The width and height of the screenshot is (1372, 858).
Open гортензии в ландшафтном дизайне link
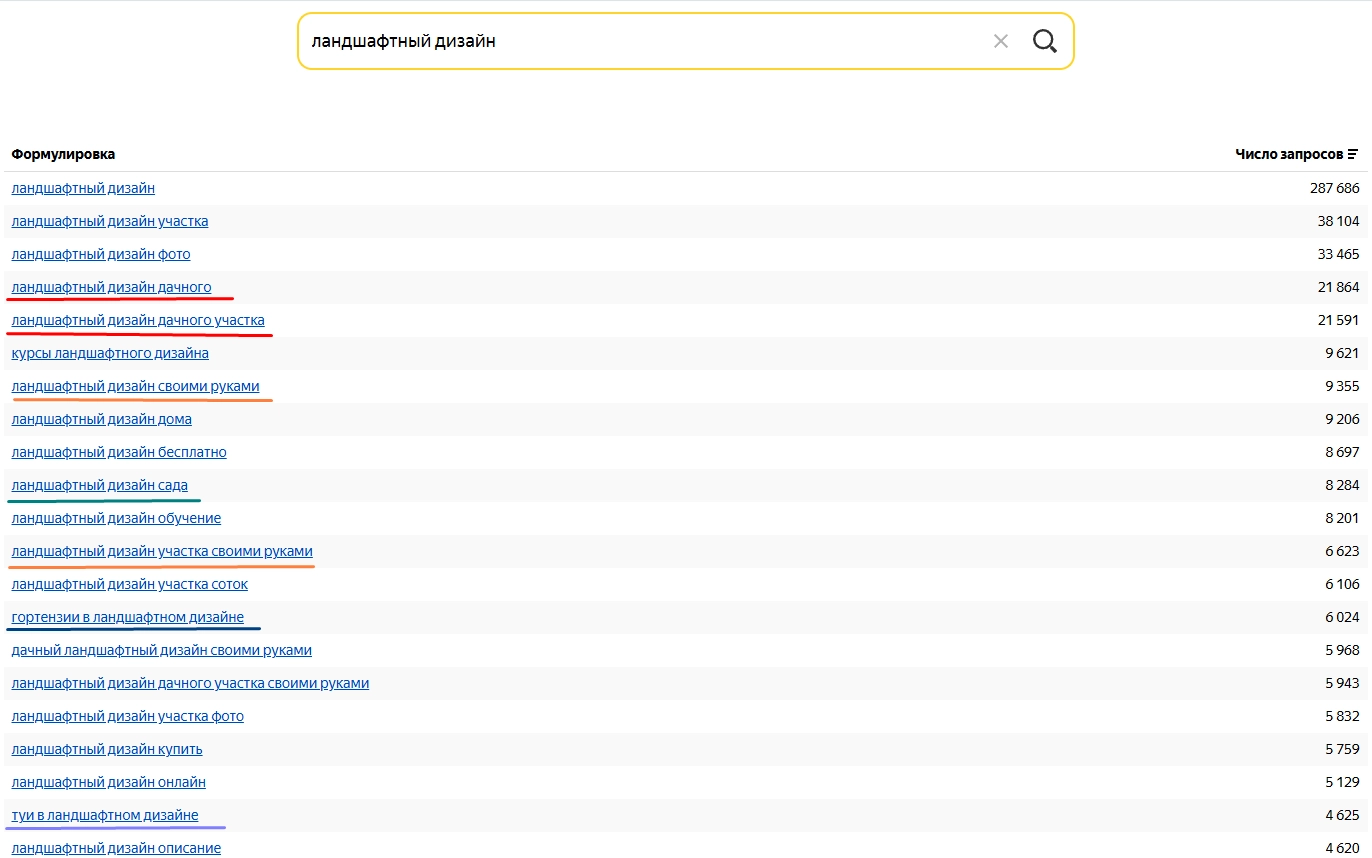tap(127, 617)
